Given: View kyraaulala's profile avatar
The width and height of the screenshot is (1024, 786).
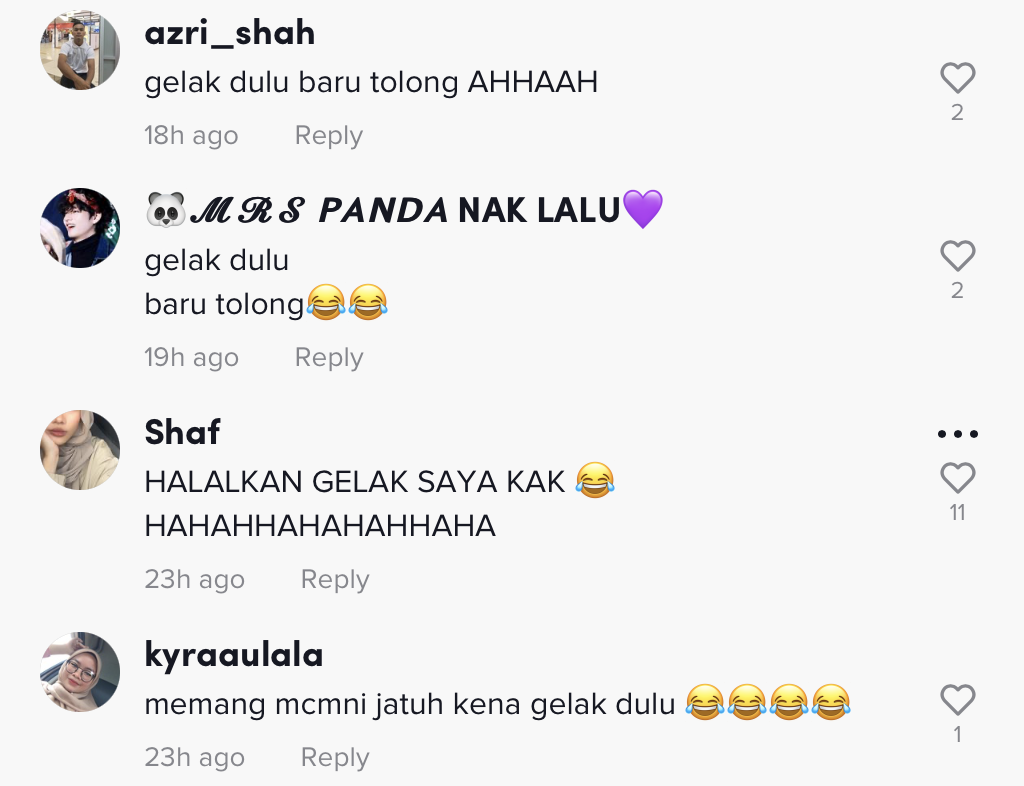Looking at the screenshot, I should click(80, 672).
